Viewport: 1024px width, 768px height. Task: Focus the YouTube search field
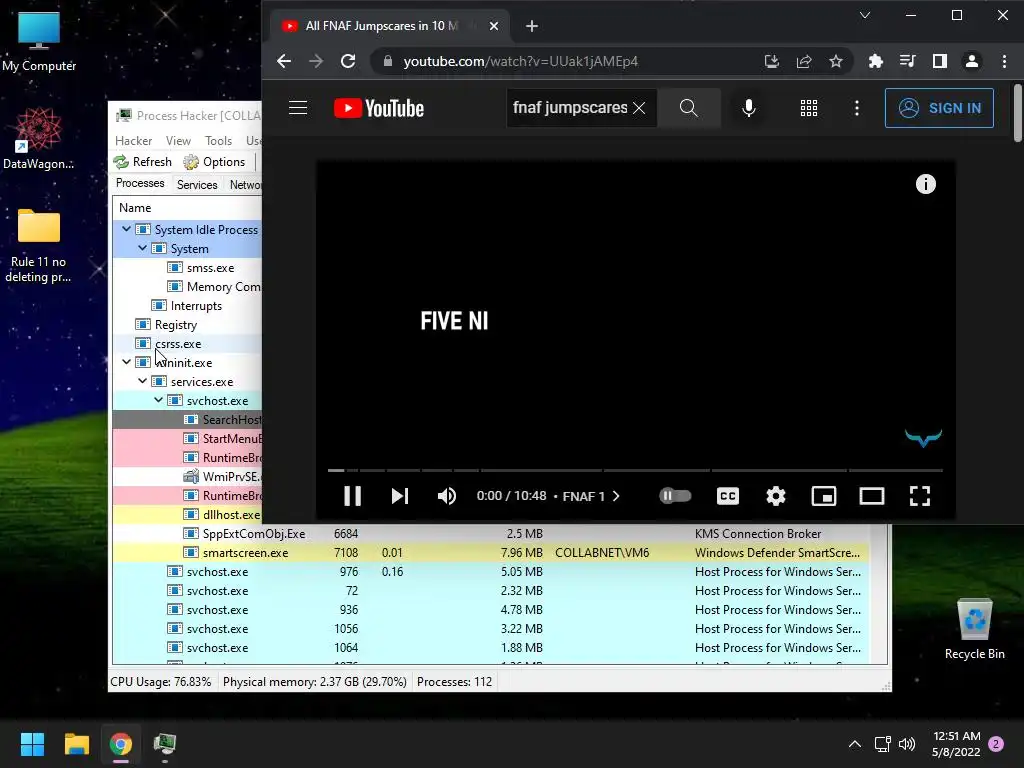tap(569, 108)
